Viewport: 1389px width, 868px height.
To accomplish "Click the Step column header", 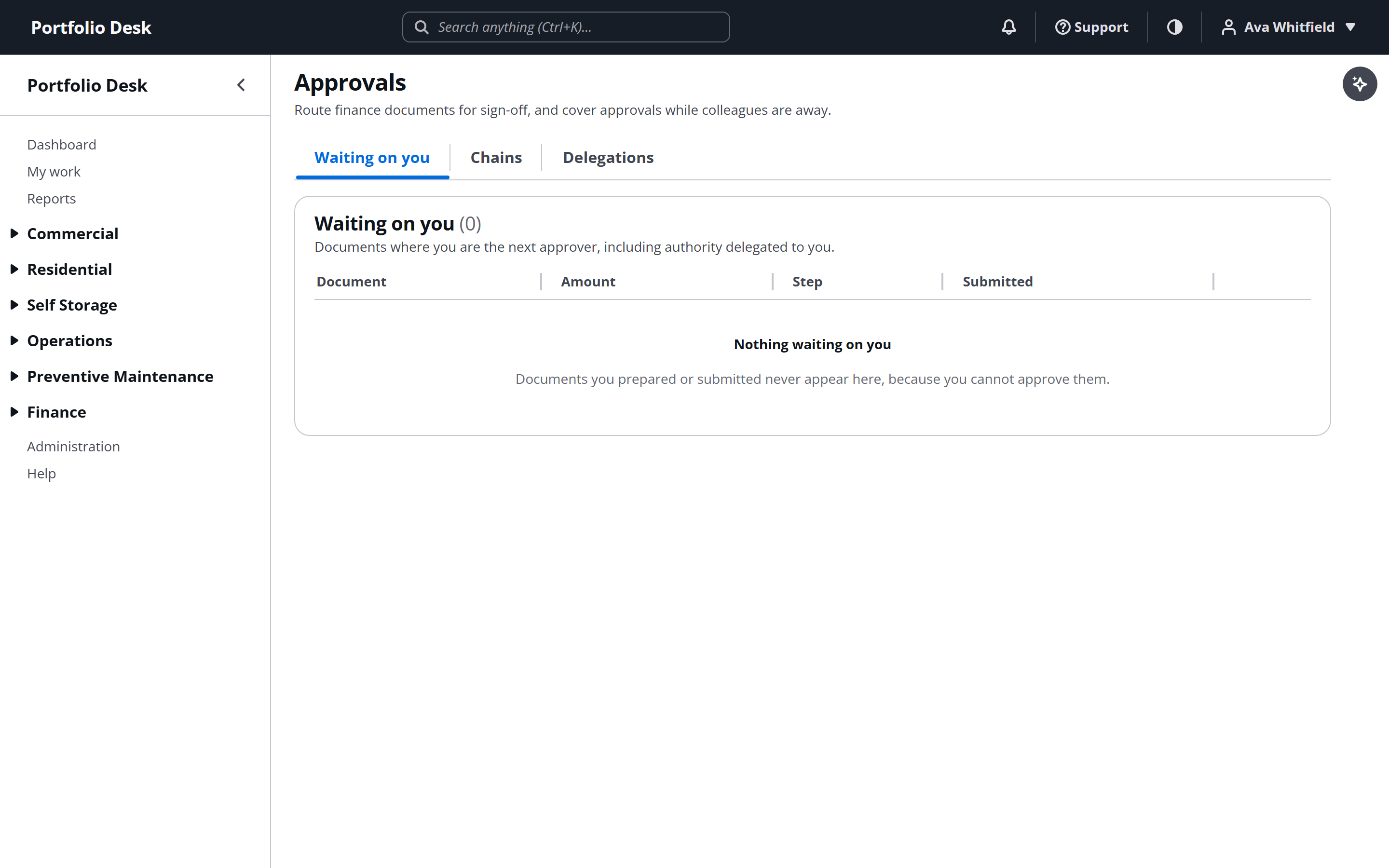I will pos(807,282).
